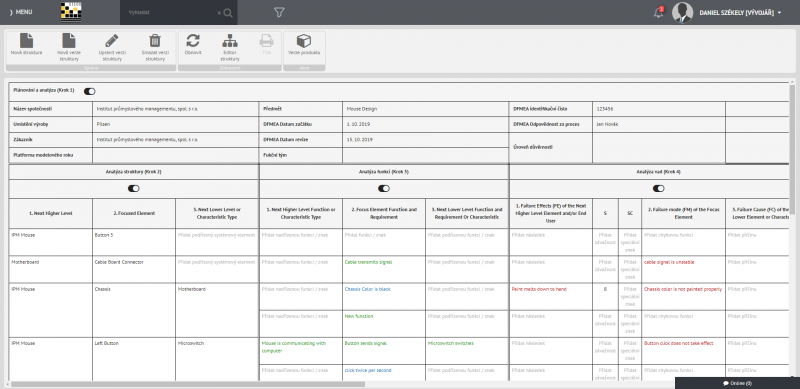Toggle Analýza vad (Krok 4) switch
Viewport: 800px width, 389px height.
[x=659, y=188]
